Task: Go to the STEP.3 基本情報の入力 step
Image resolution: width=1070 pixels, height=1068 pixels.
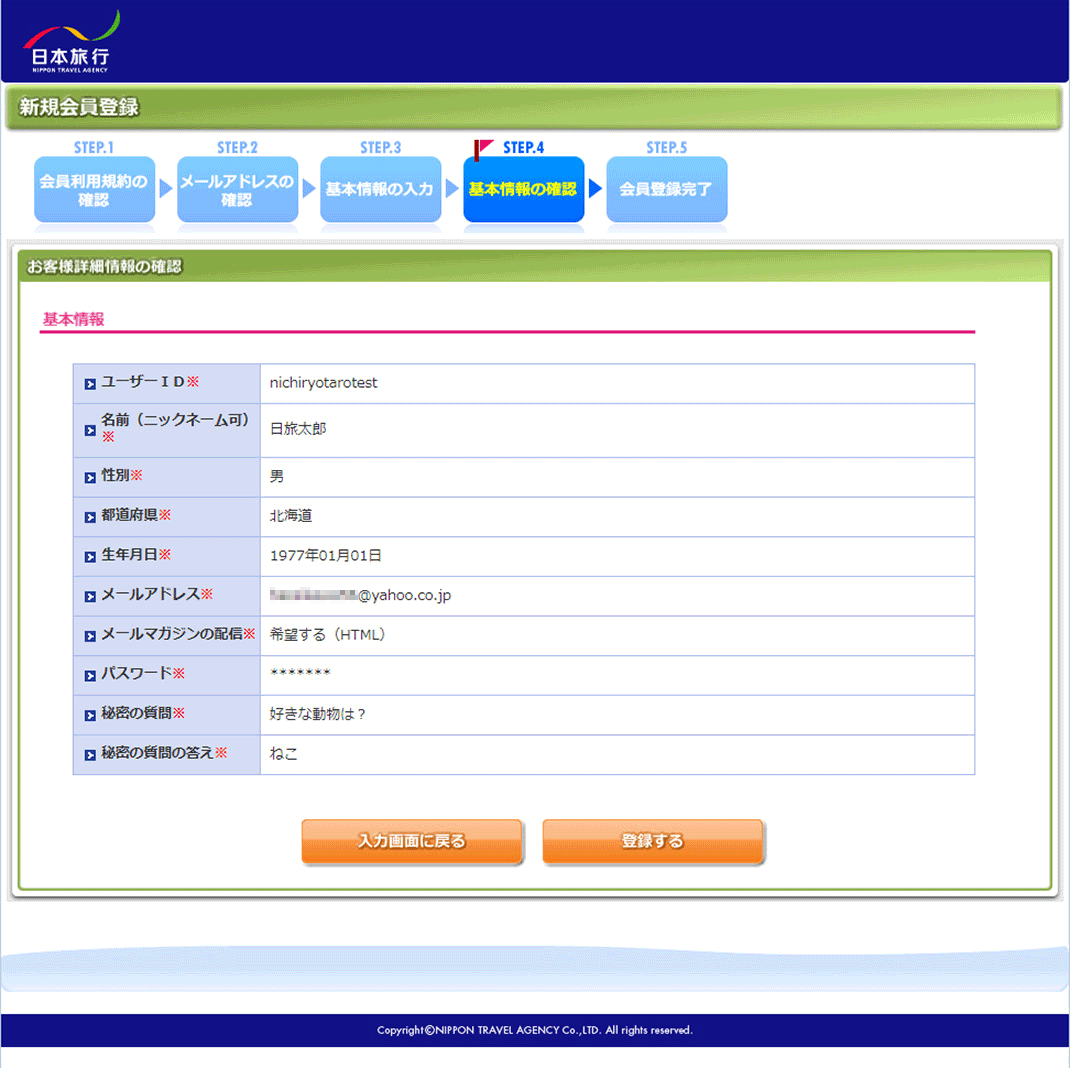Action: [380, 189]
